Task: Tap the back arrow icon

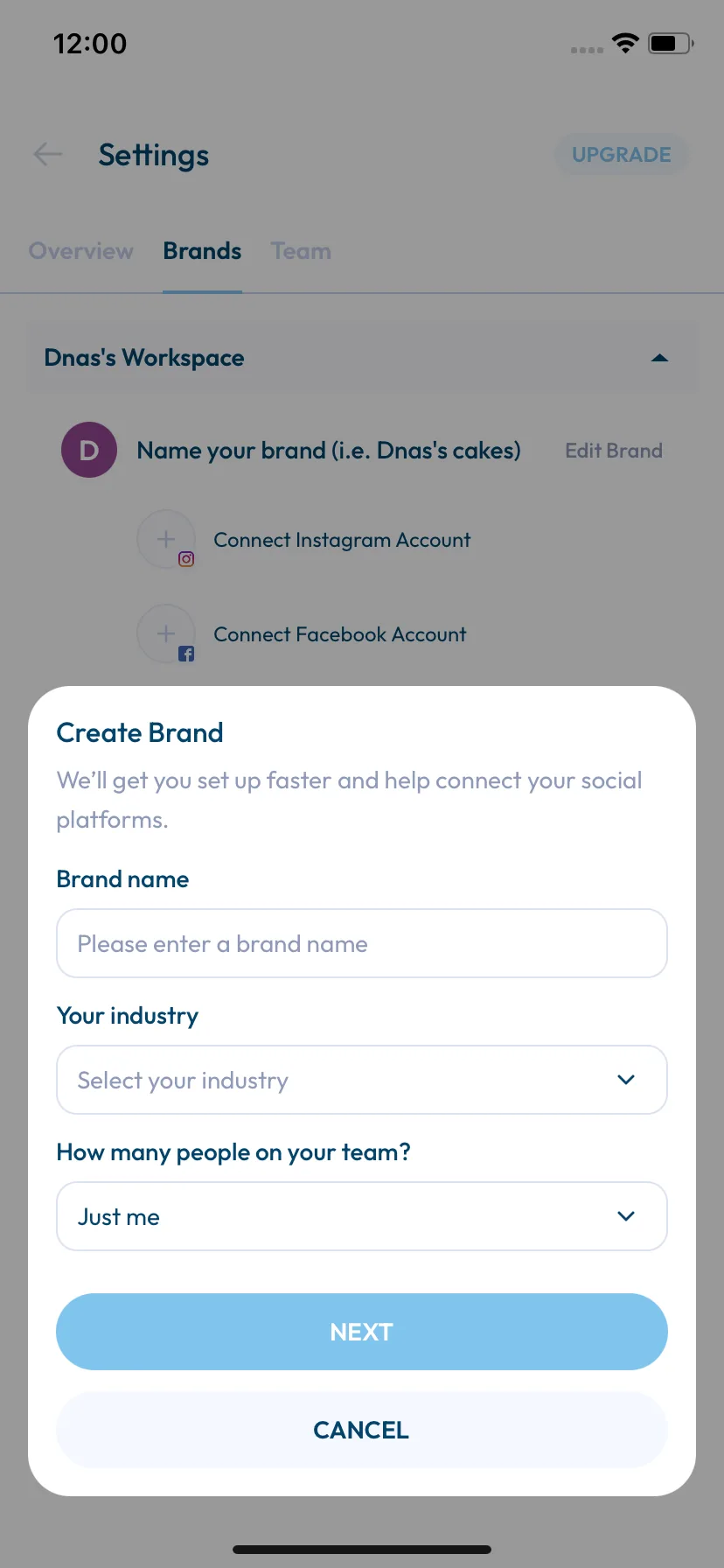Action: click(x=47, y=155)
